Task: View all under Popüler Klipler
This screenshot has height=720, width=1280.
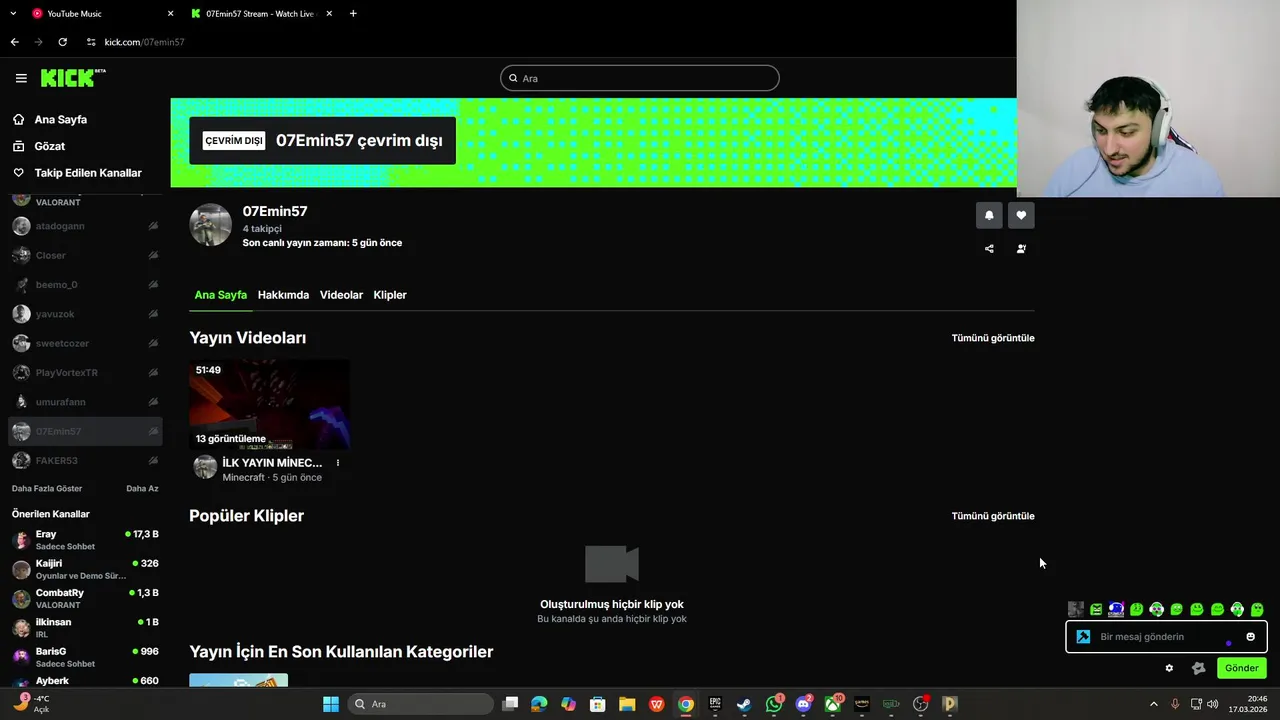Action: (x=993, y=516)
